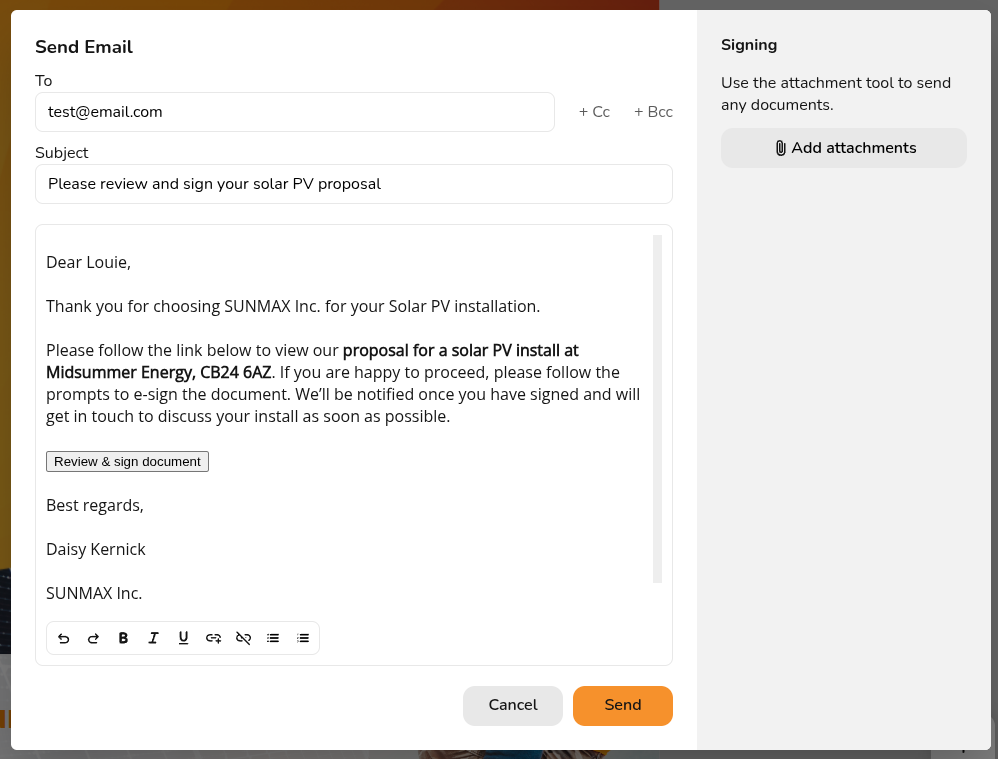Click the To email address field
The image size is (998, 759).
(295, 112)
